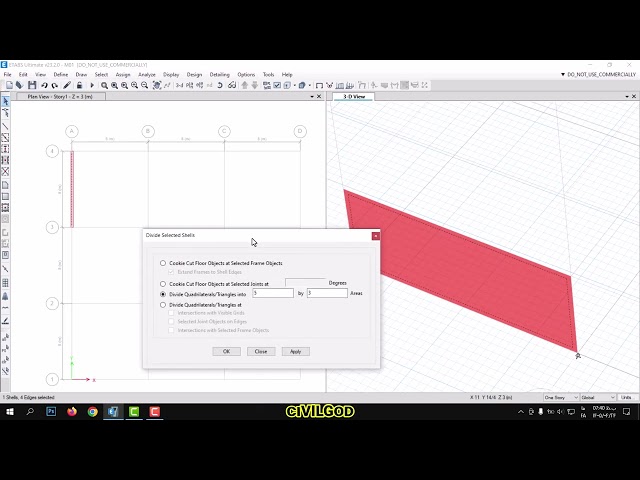Click the 3-d view toolbar button
Image resolution: width=640 pixels, height=480 pixels.
179,85
